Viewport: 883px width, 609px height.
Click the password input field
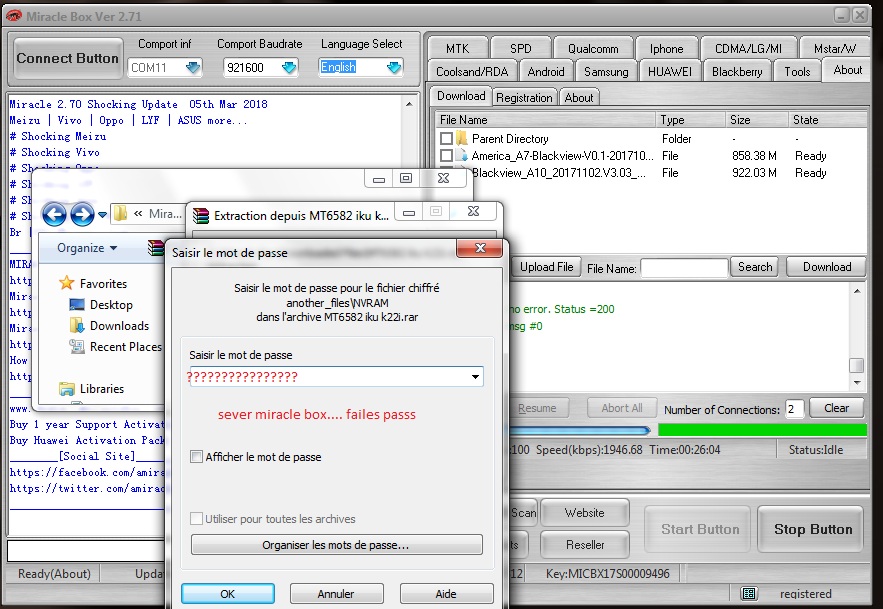point(336,376)
